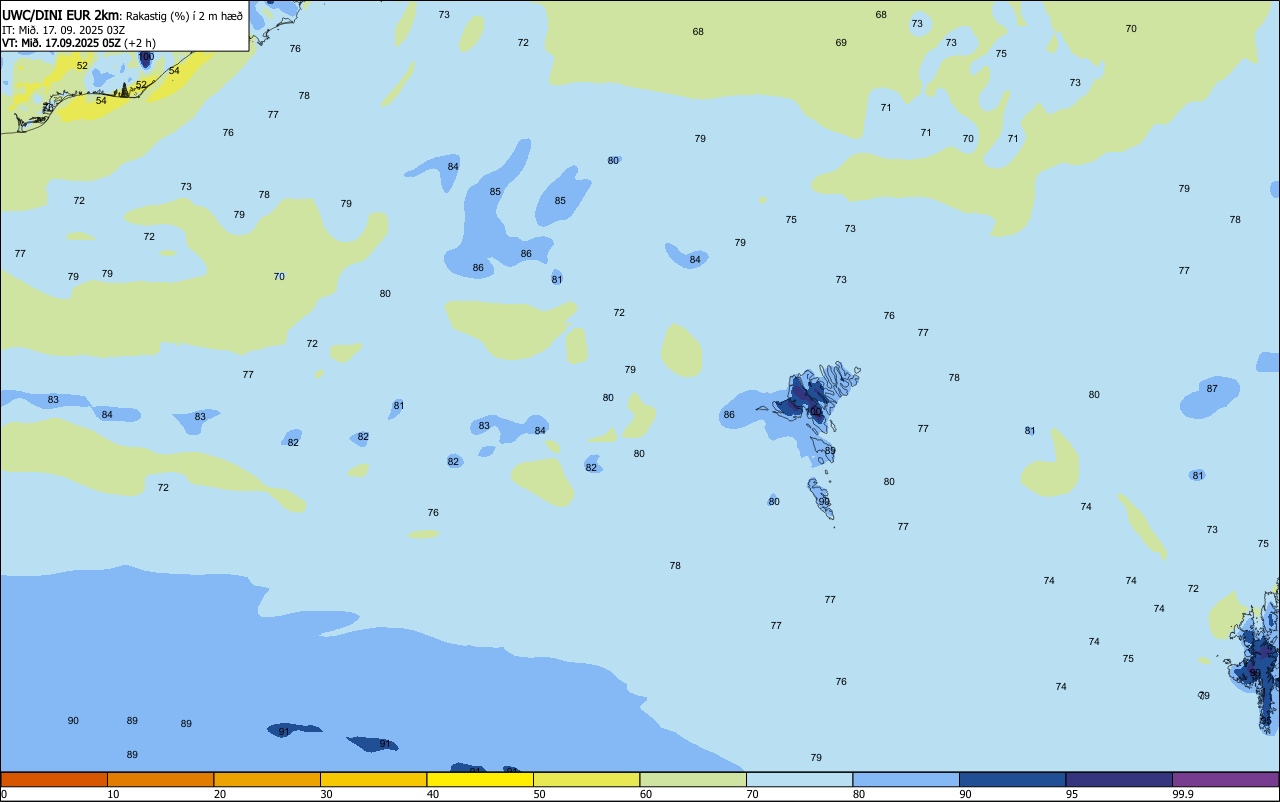Click the 50–60 yellow-green legend swatch
This screenshot has width=1280, height=802.
586,779
